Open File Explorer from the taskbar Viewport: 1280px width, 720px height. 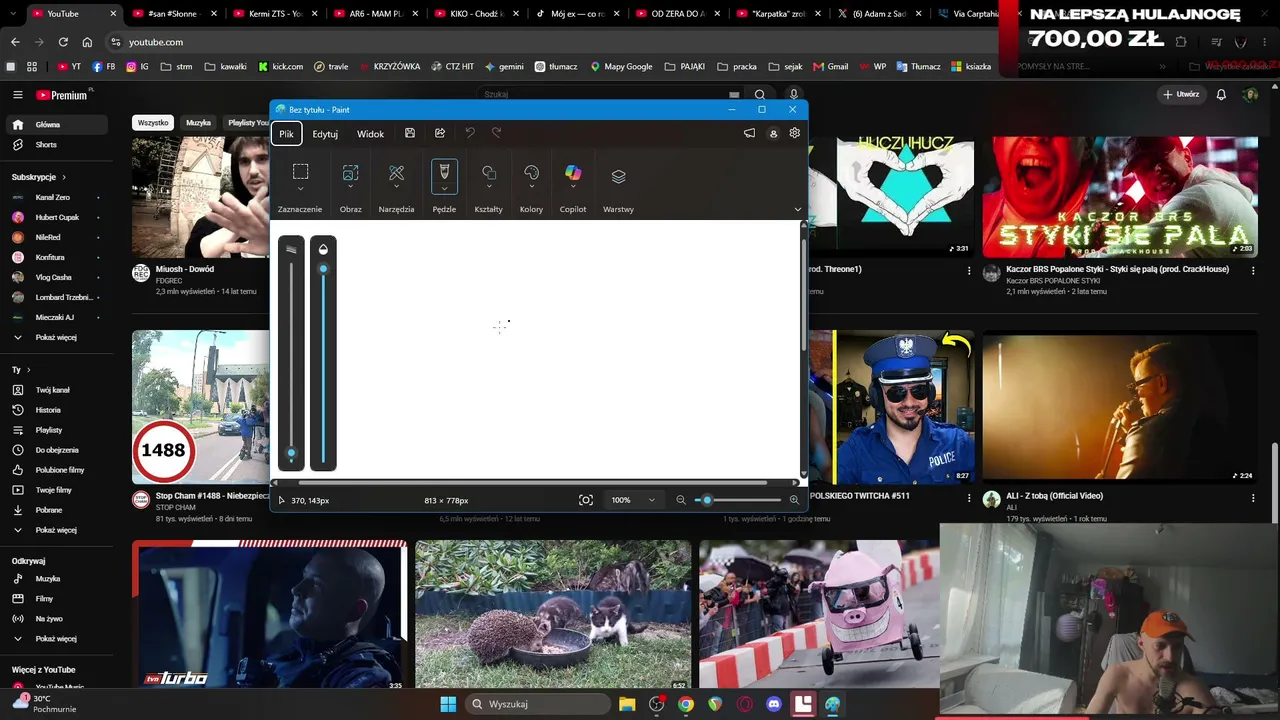pyautogui.click(x=627, y=704)
